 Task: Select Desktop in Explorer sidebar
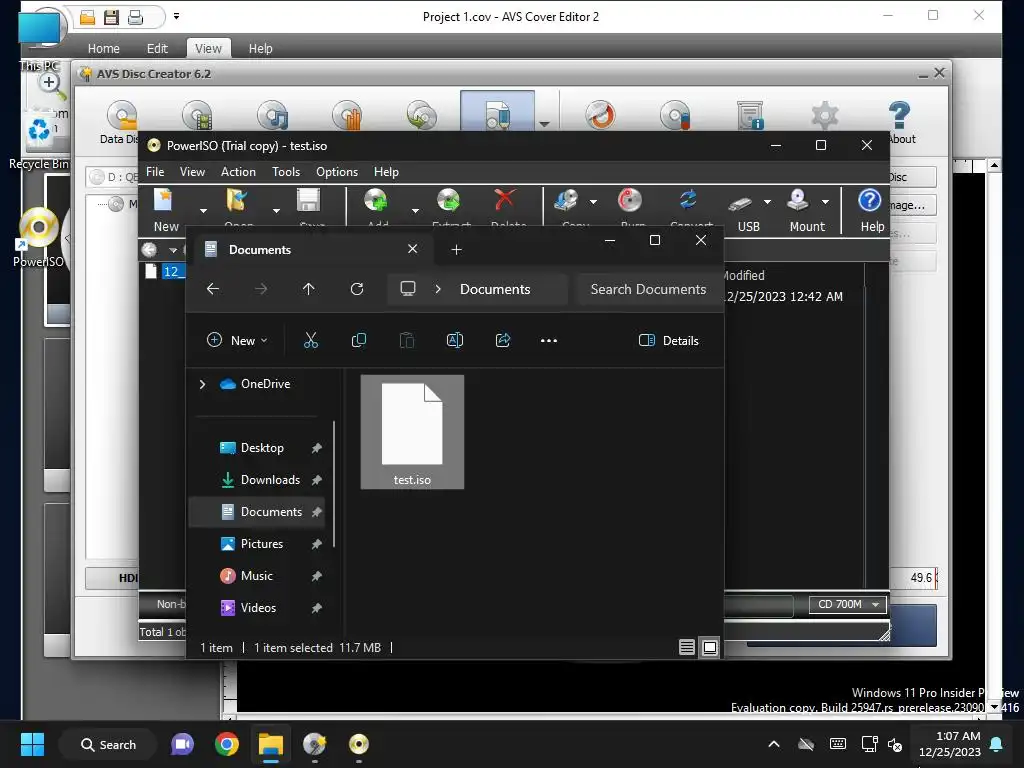coord(261,448)
